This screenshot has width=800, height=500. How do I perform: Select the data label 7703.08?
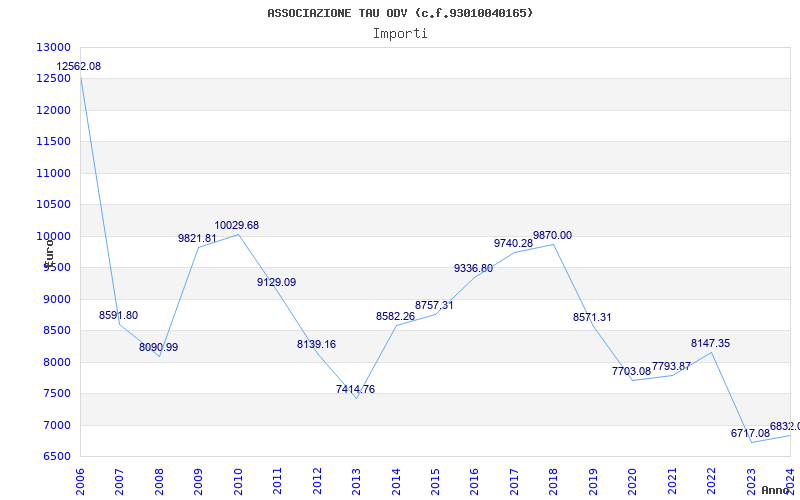632,371
